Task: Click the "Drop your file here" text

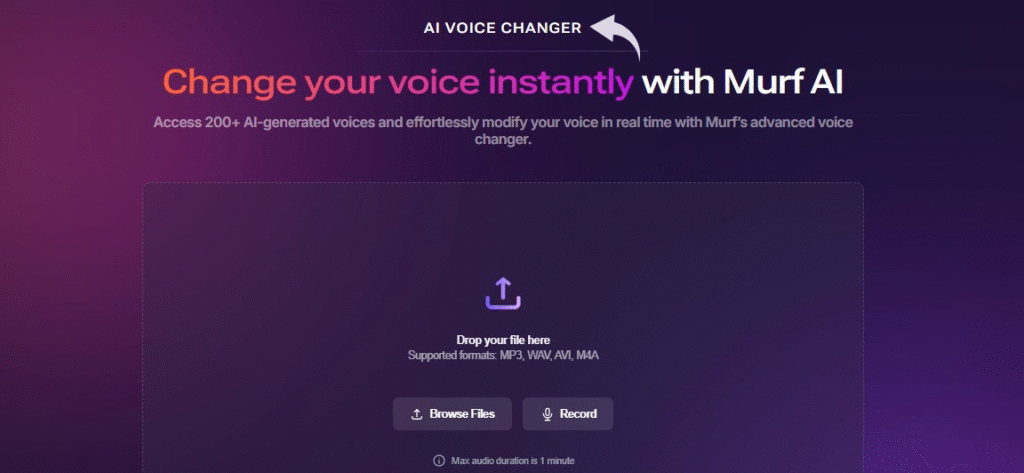Action: tap(503, 340)
